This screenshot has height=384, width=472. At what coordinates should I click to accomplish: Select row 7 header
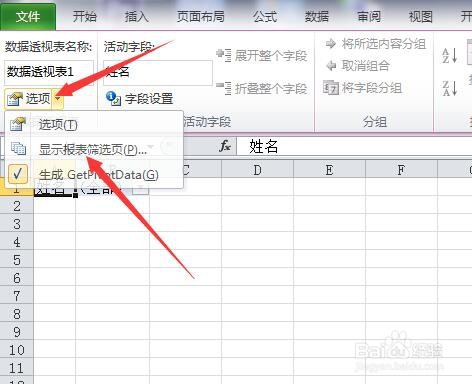point(17,296)
